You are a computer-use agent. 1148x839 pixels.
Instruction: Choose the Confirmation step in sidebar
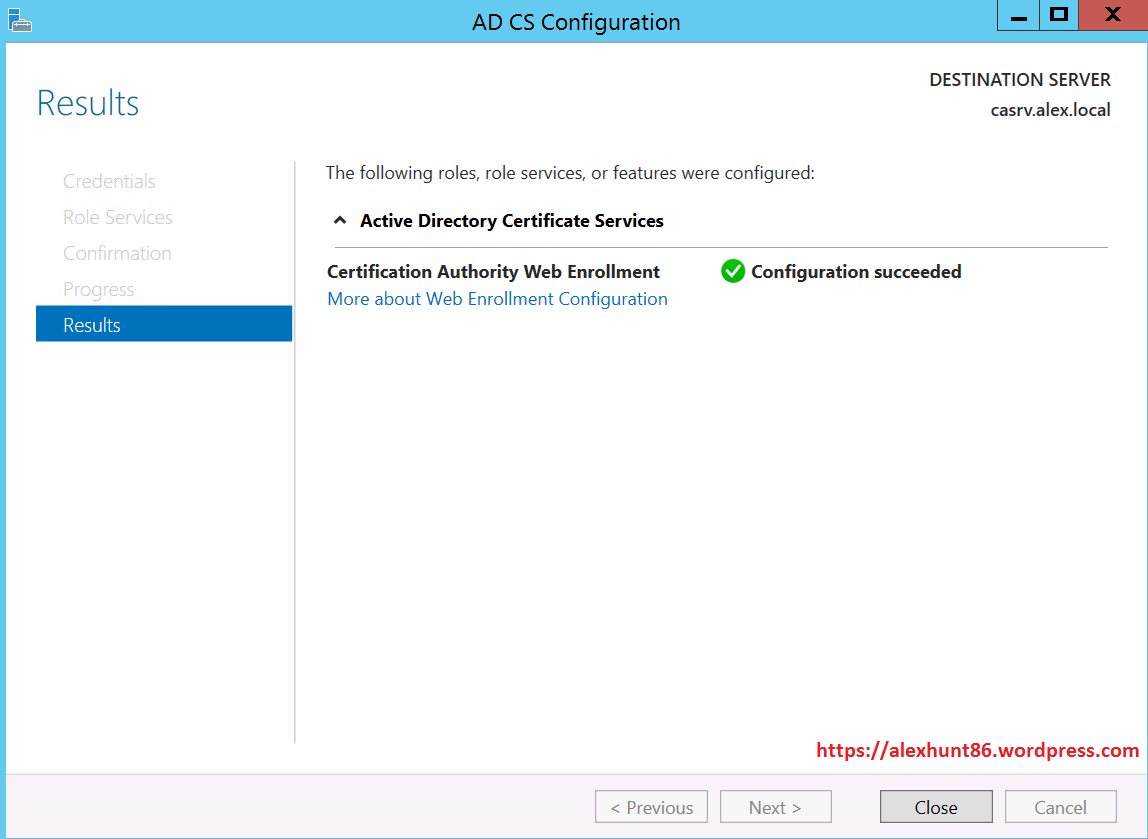click(117, 253)
